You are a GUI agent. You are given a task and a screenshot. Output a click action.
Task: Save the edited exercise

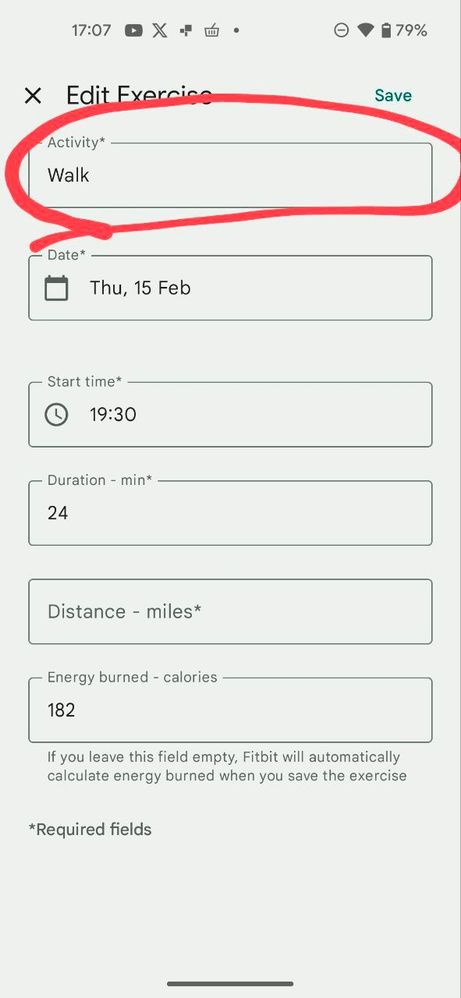point(393,95)
